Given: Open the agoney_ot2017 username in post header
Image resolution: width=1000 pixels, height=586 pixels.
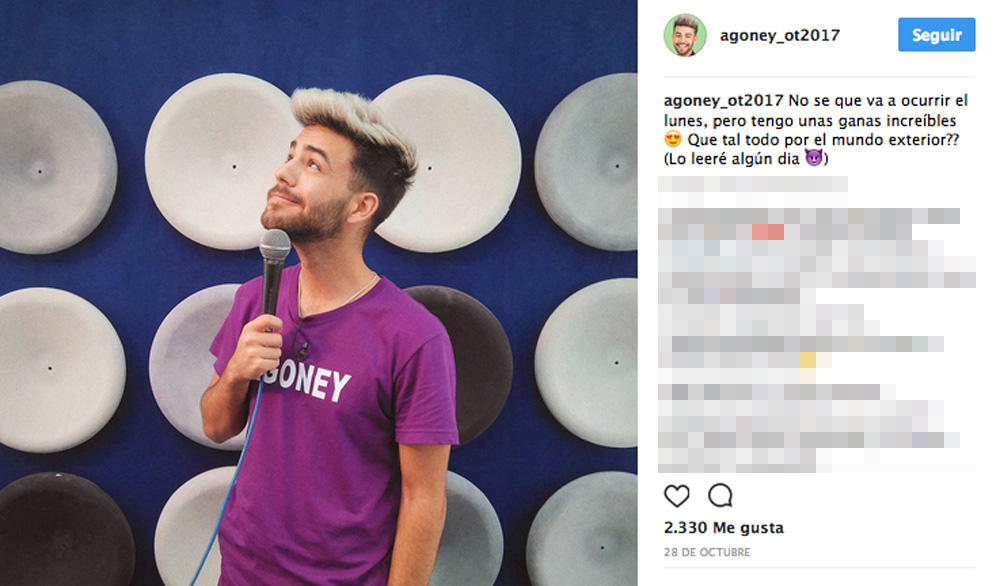Looking at the screenshot, I should click(x=779, y=35).
